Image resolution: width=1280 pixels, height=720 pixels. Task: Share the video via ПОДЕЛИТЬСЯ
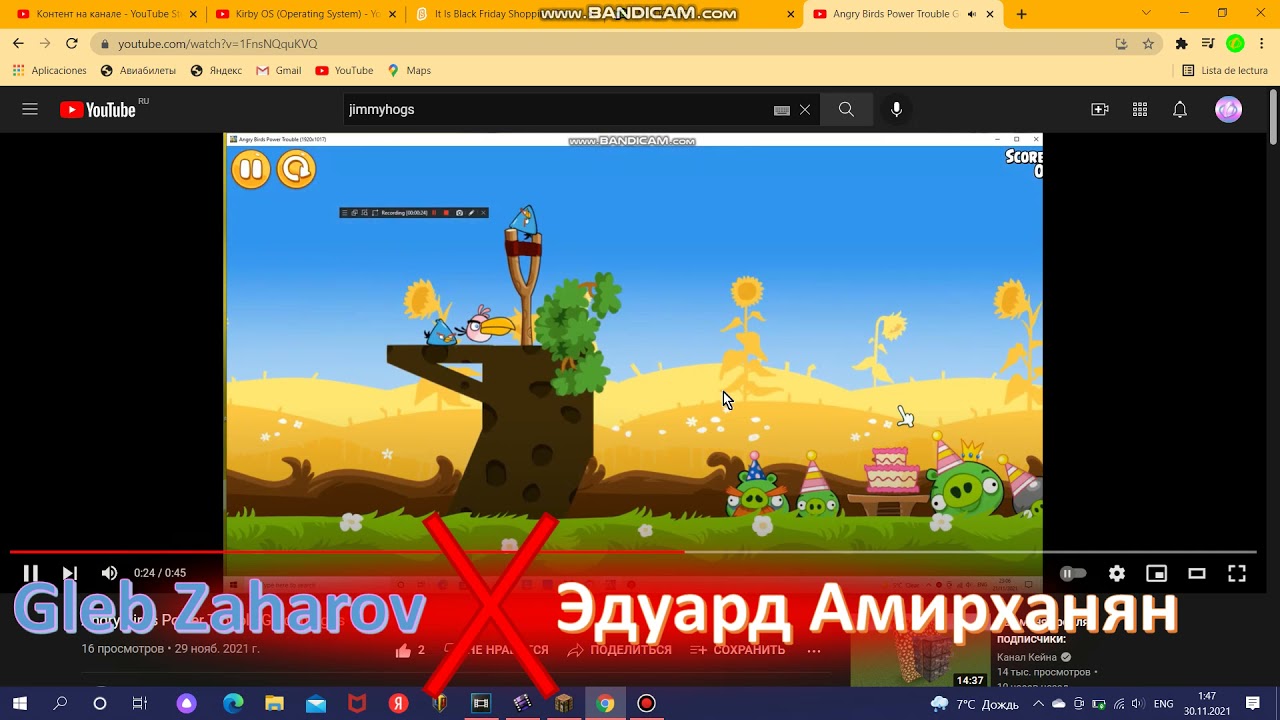tap(619, 650)
